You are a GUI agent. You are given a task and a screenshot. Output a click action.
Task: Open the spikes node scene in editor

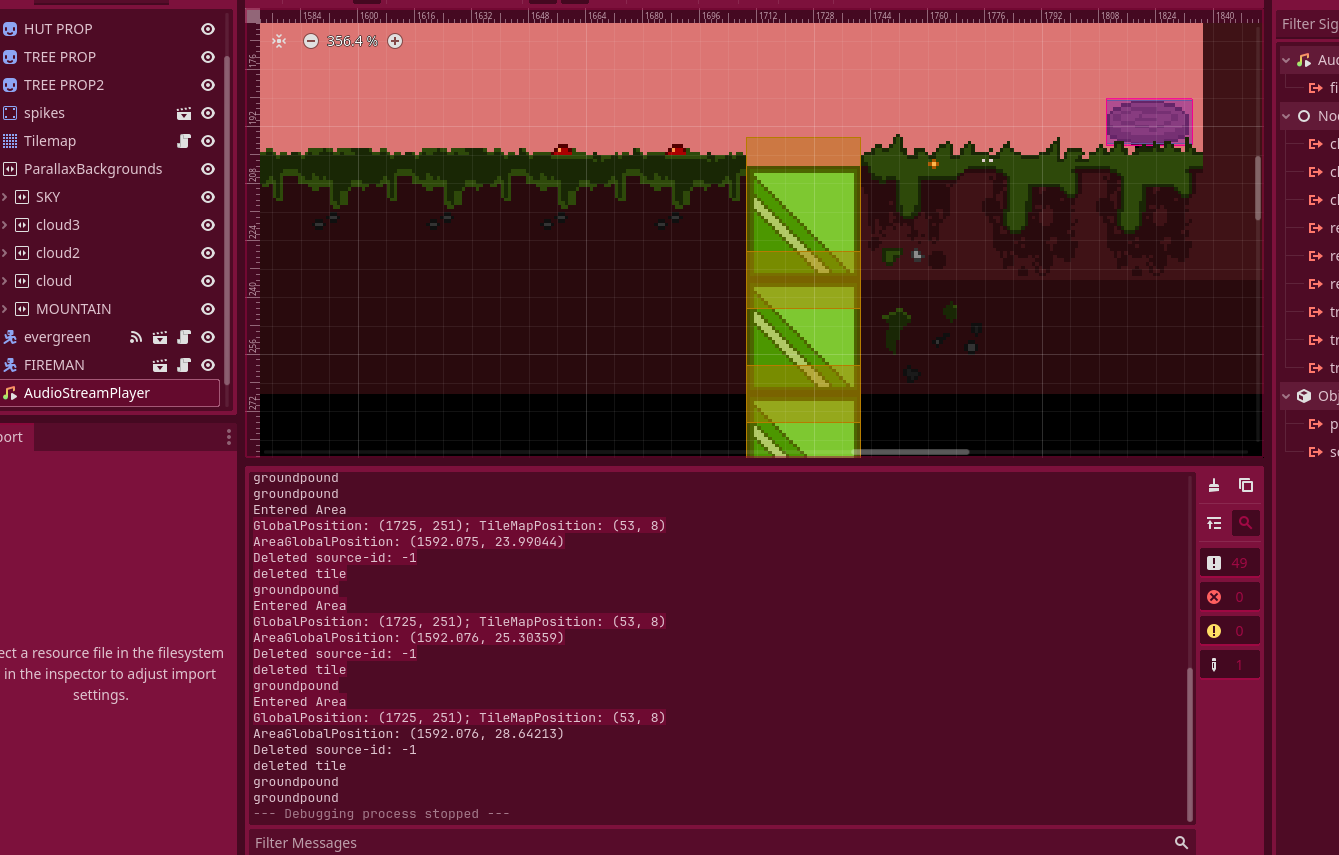184,113
